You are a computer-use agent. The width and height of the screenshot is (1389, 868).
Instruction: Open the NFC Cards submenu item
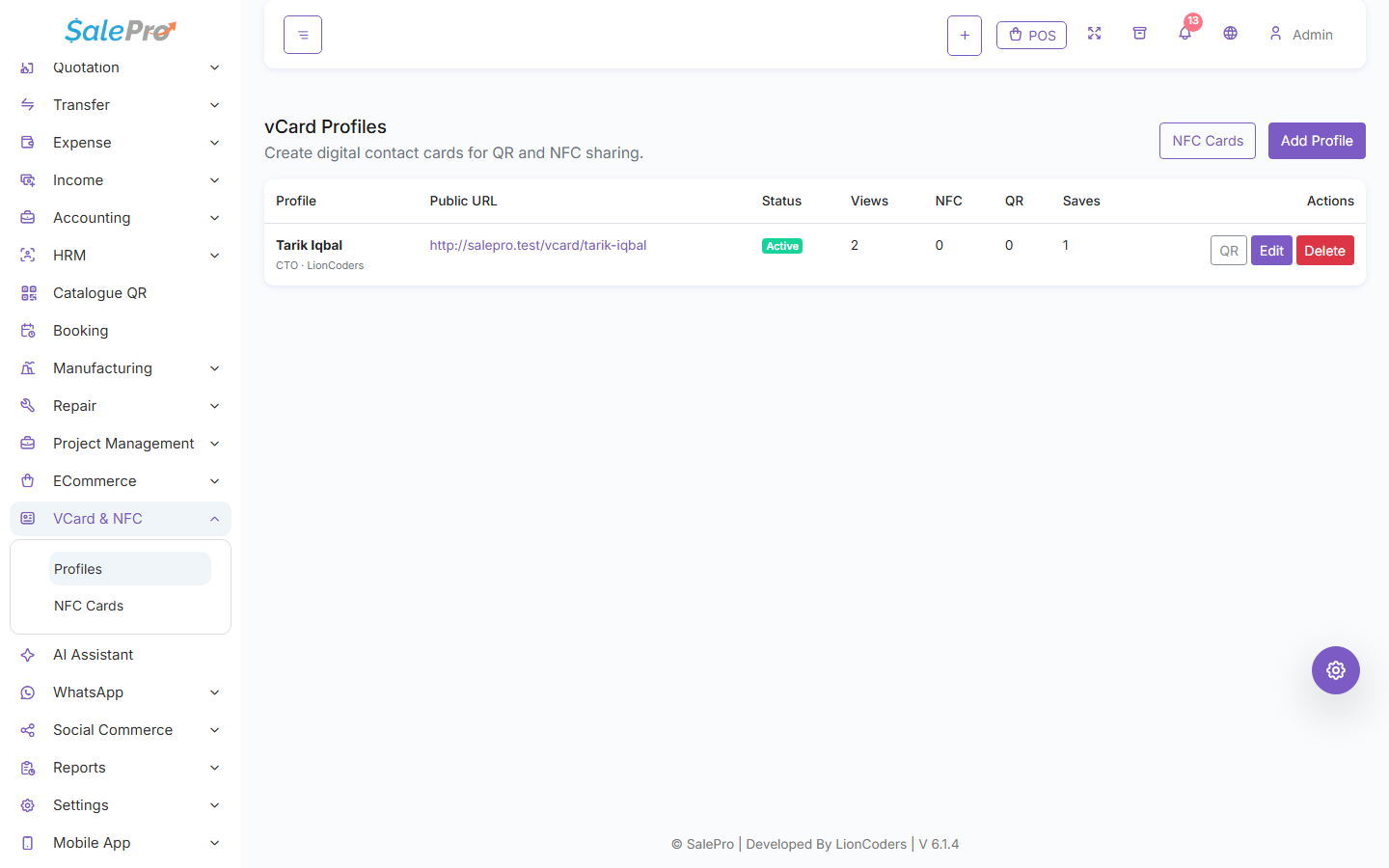pos(130,606)
